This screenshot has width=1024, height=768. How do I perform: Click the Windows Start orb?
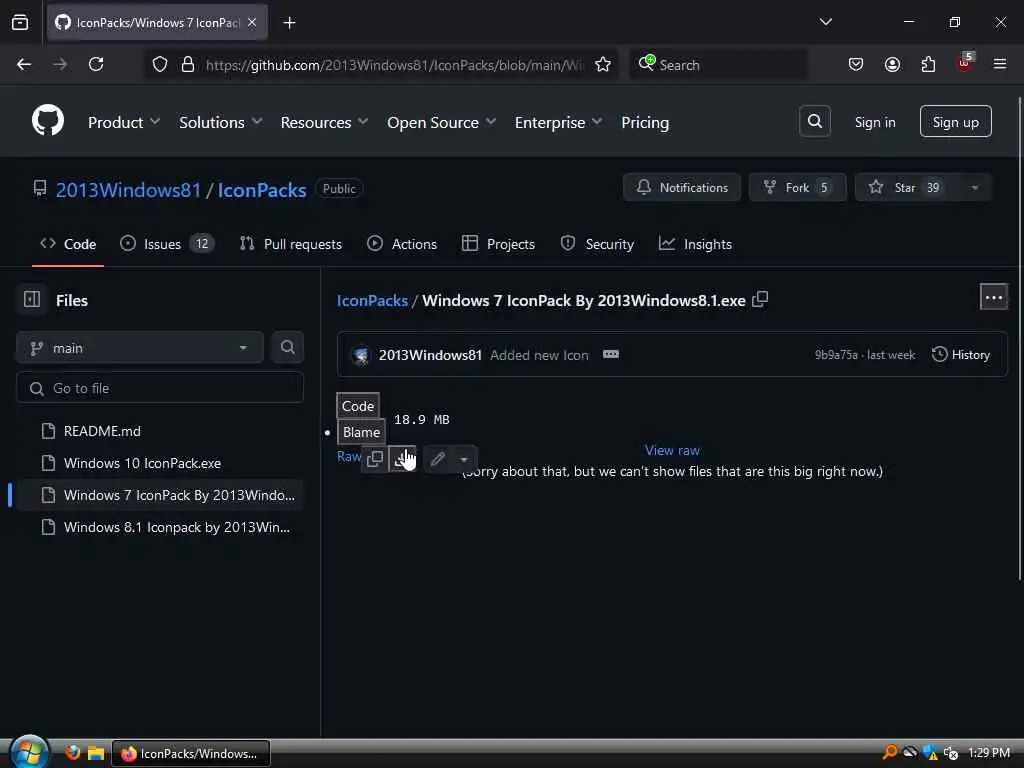(x=29, y=752)
